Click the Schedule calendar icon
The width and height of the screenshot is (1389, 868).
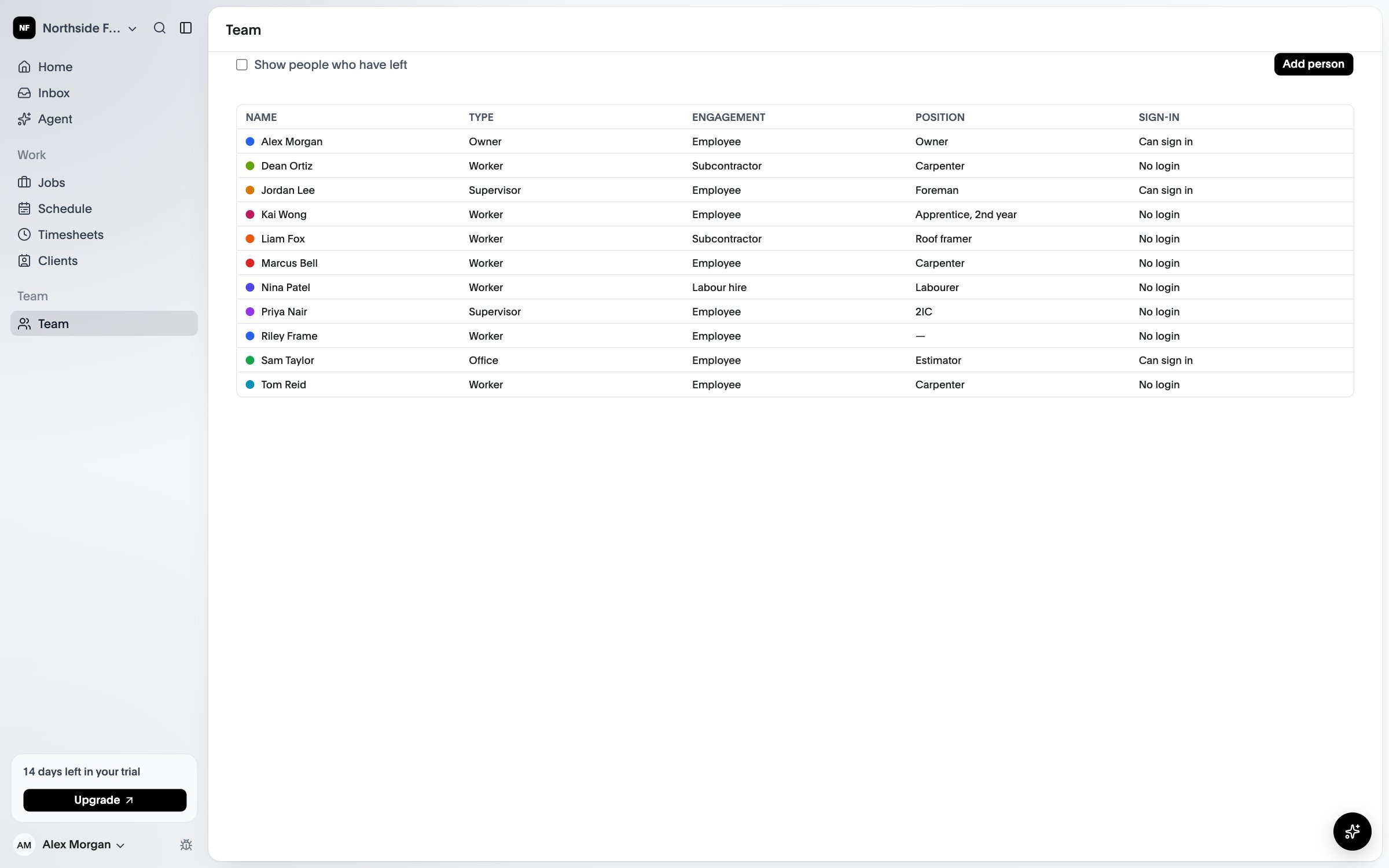tap(24, 208)
